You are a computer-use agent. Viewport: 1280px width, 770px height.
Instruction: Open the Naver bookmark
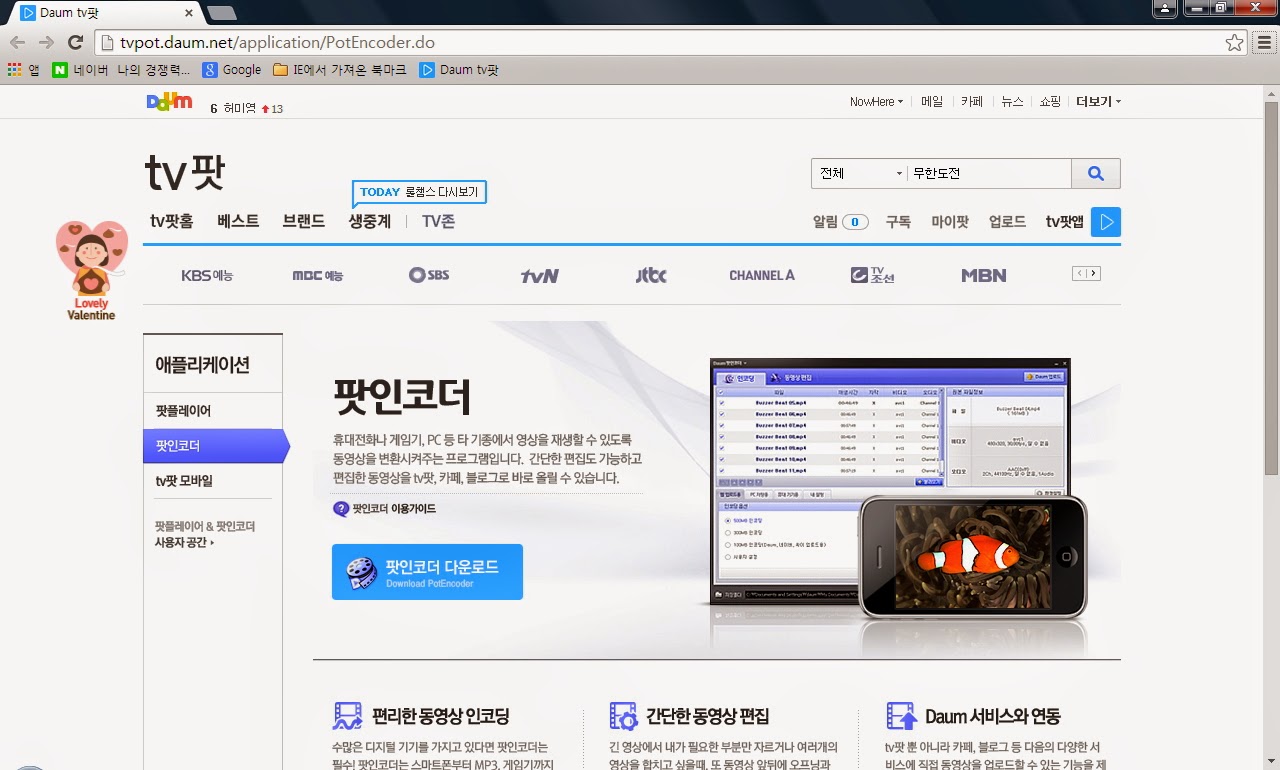point(80,70)
